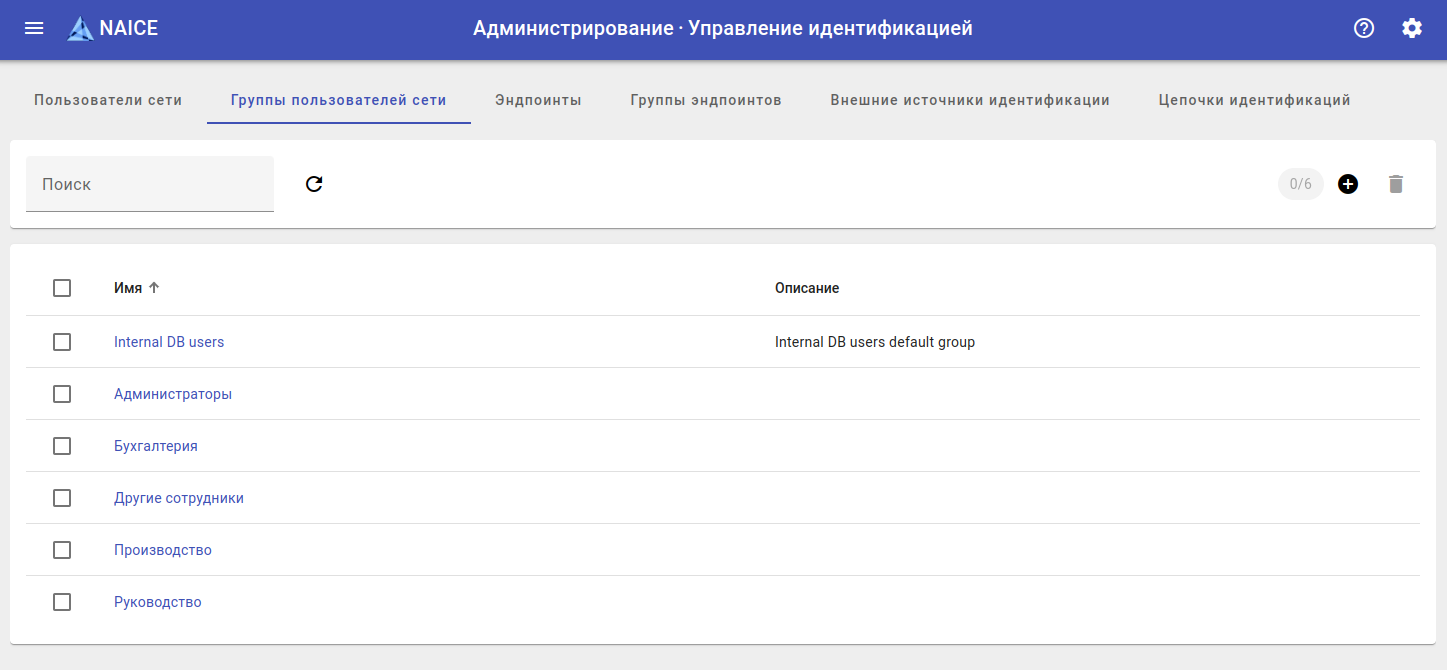Switch to the Пользователи сети tab

pos(108,100)
